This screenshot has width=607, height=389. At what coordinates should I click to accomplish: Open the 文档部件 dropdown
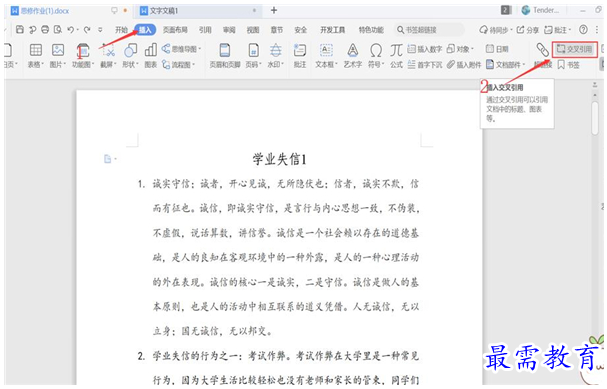(506, 65)
